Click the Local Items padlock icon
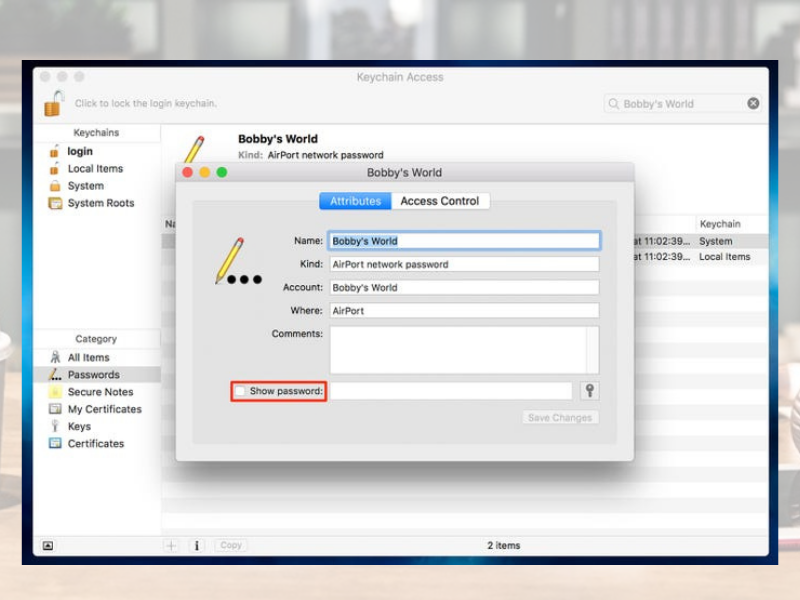The image size is (800, 600). [54, 168]
